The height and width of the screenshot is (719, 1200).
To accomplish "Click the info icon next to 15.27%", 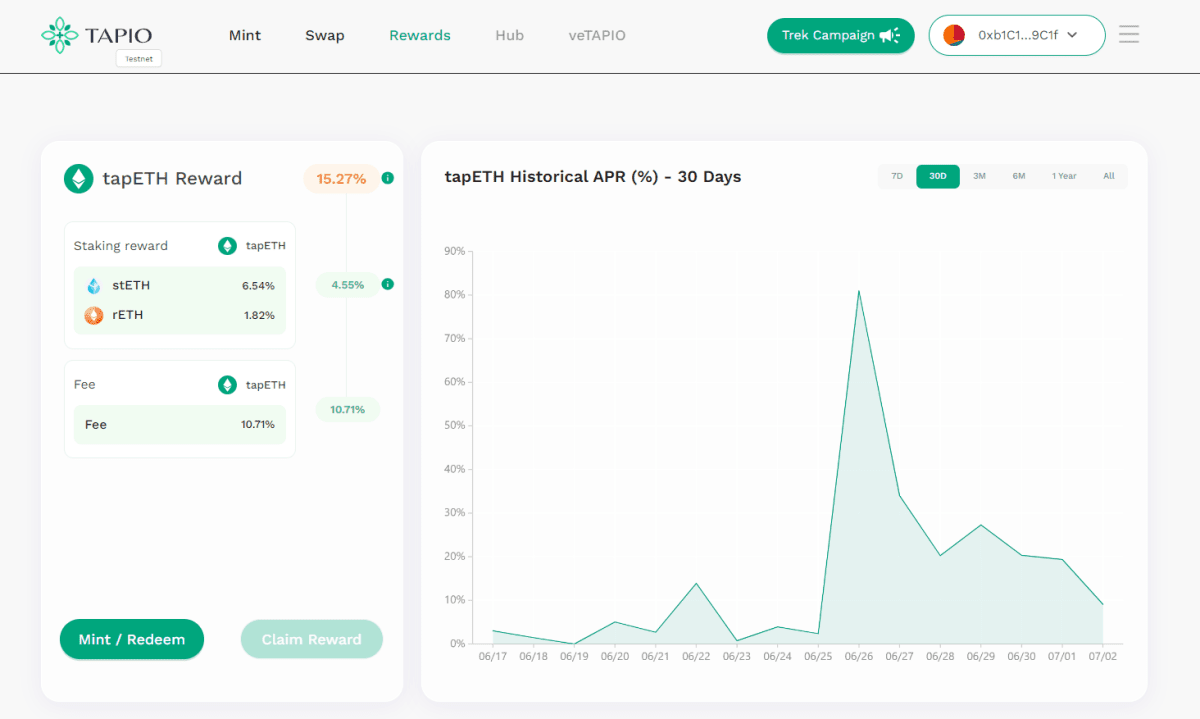I will click(x=388, y=178).
